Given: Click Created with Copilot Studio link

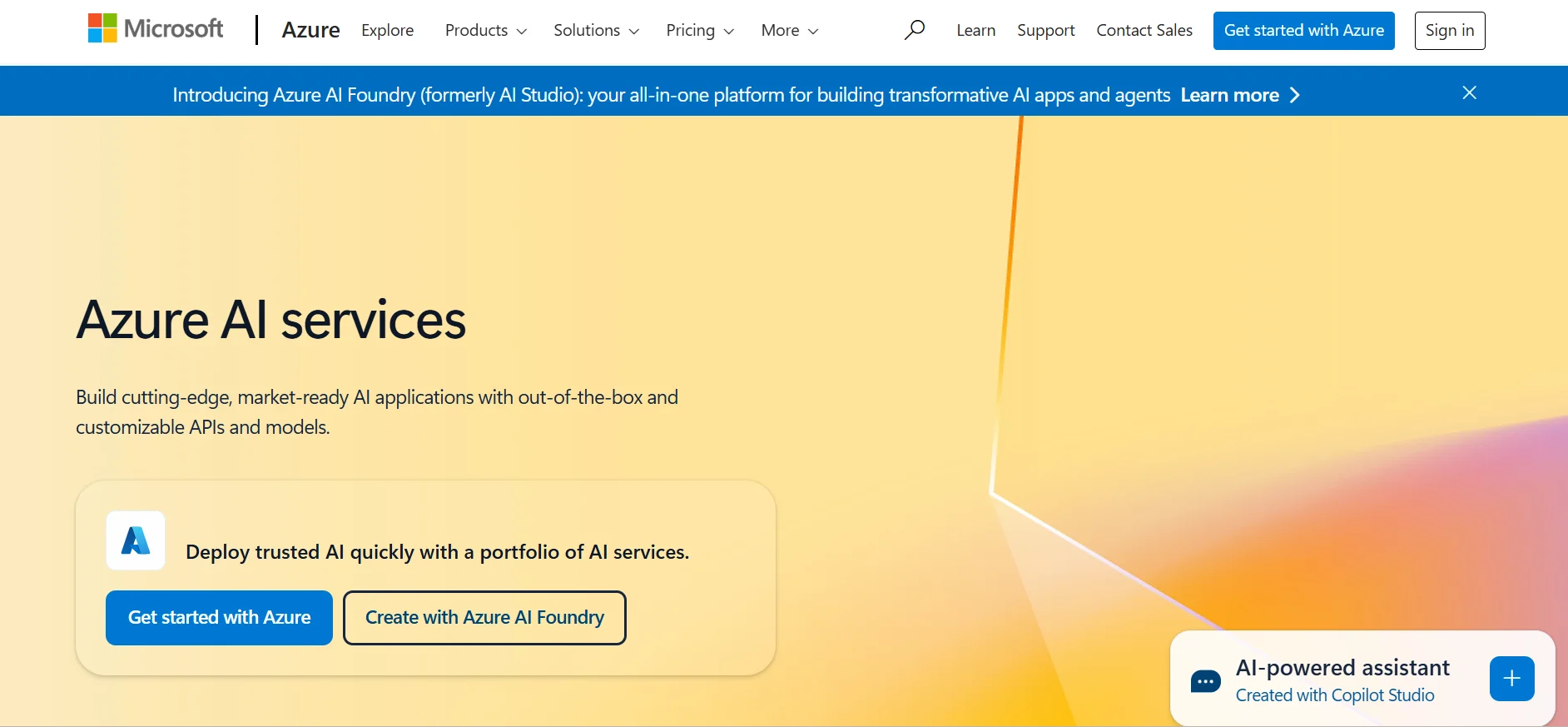Looking at the screenshot, I should 1335,695.
